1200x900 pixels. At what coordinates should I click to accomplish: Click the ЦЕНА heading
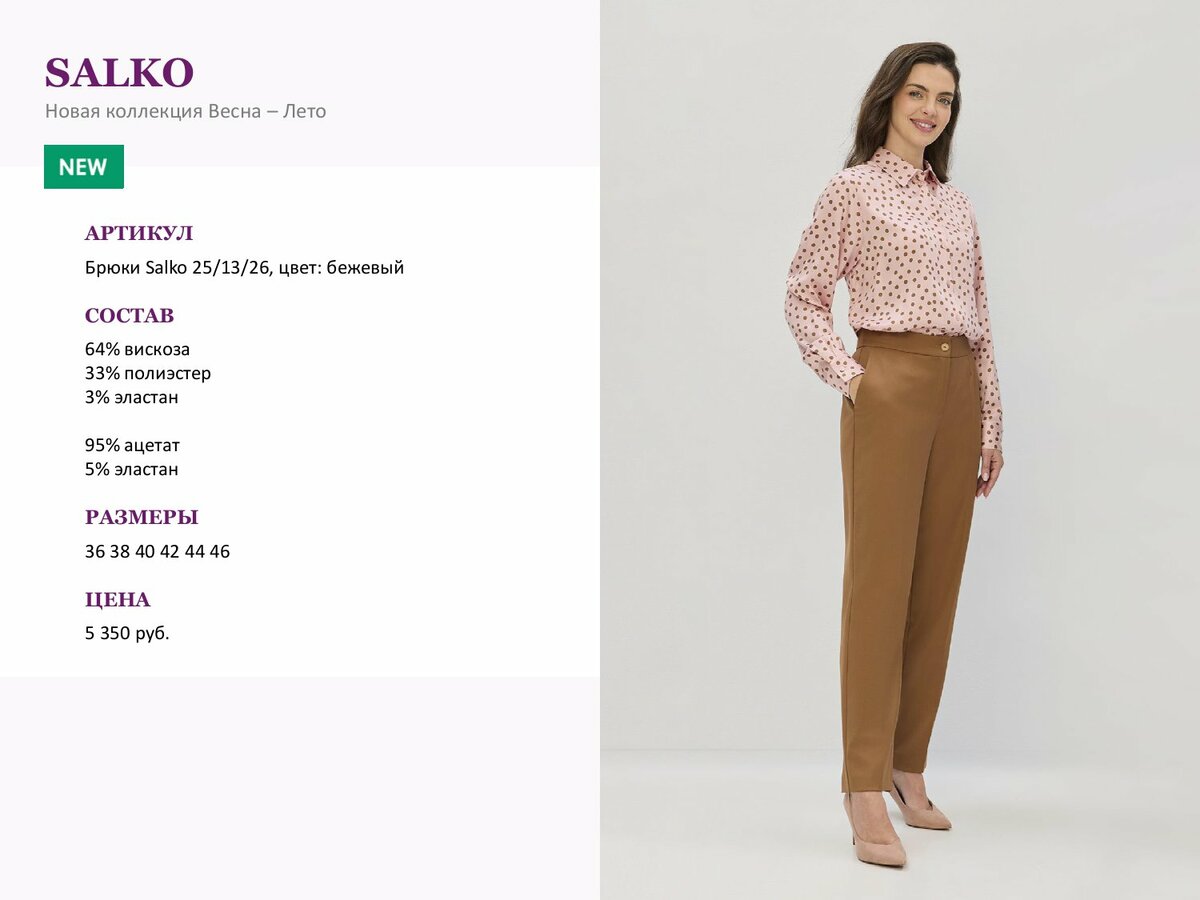(x=118, y=600)
